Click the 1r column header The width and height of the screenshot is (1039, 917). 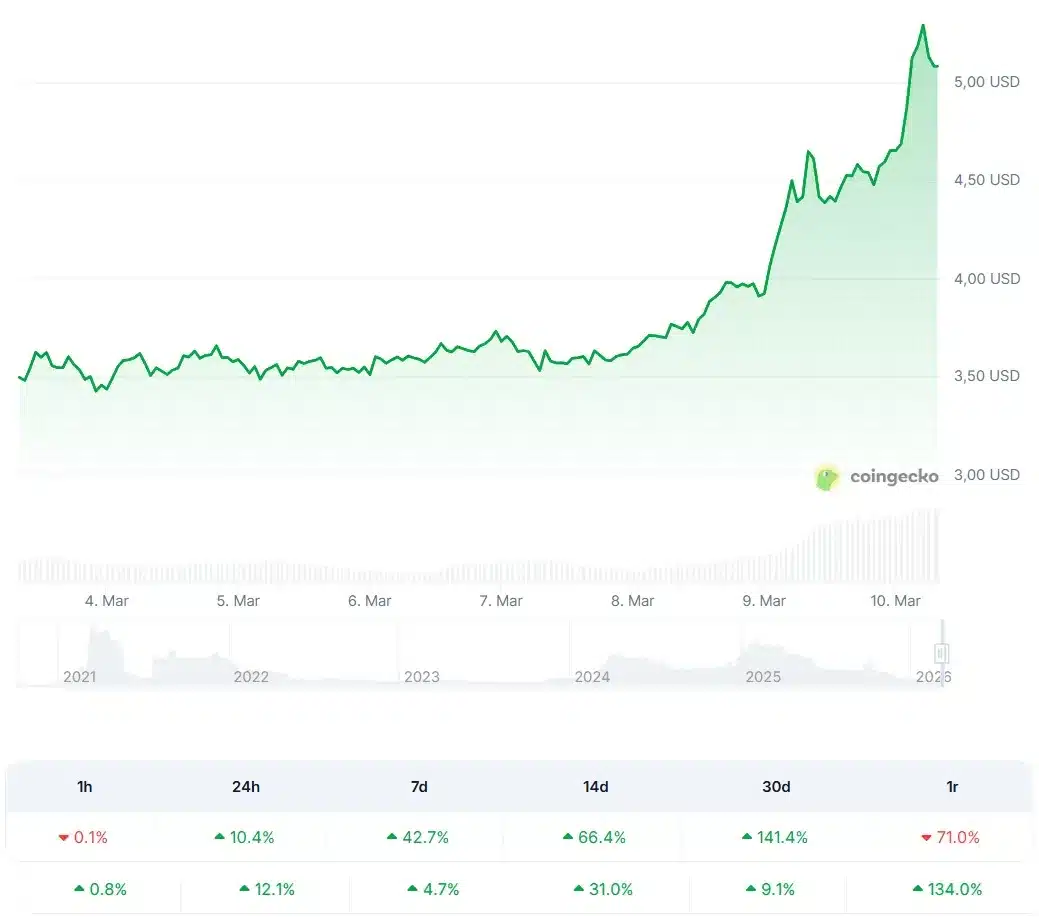click(x=952, y=787)
